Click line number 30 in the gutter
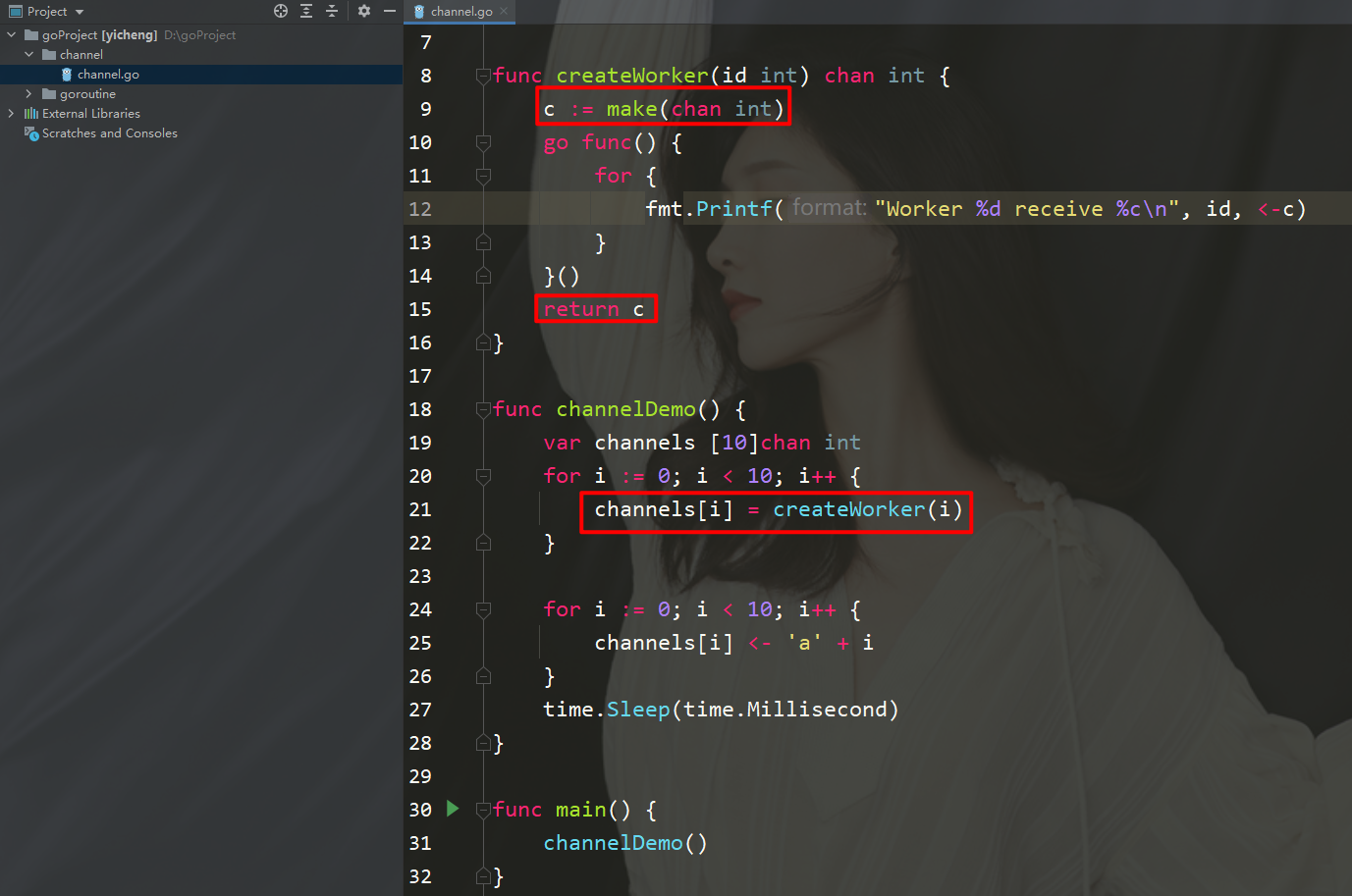The image size is (1352, 896). (x=420, y=810)
